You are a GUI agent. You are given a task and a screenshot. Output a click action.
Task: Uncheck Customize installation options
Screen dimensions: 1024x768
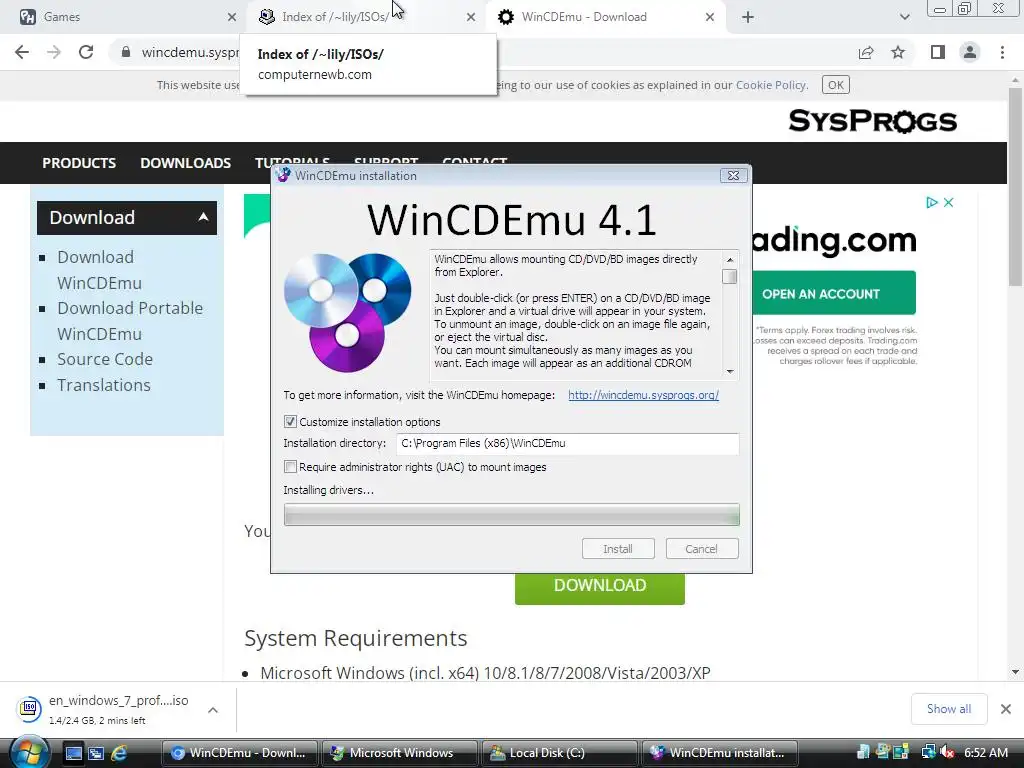[x=290, y=422]
